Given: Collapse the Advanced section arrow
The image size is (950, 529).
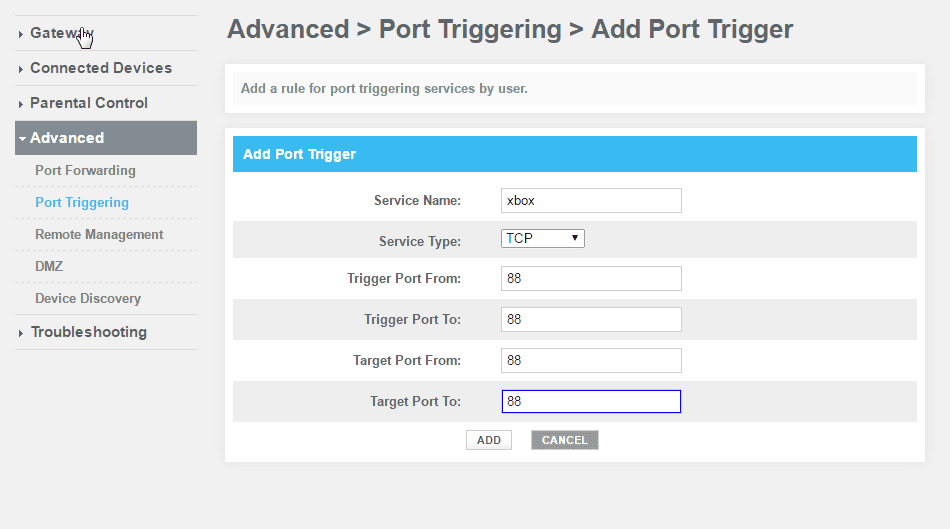Looking at the screenshot, I should (x=22, y=139).
